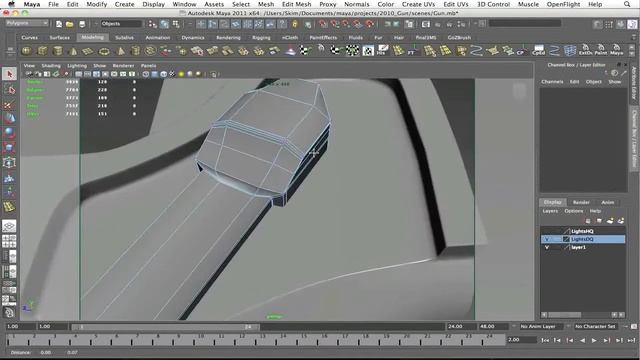The width and height of the screenshot is (640, 360).
Task: Click play backwards button
Action: click(x=582, y=340)
